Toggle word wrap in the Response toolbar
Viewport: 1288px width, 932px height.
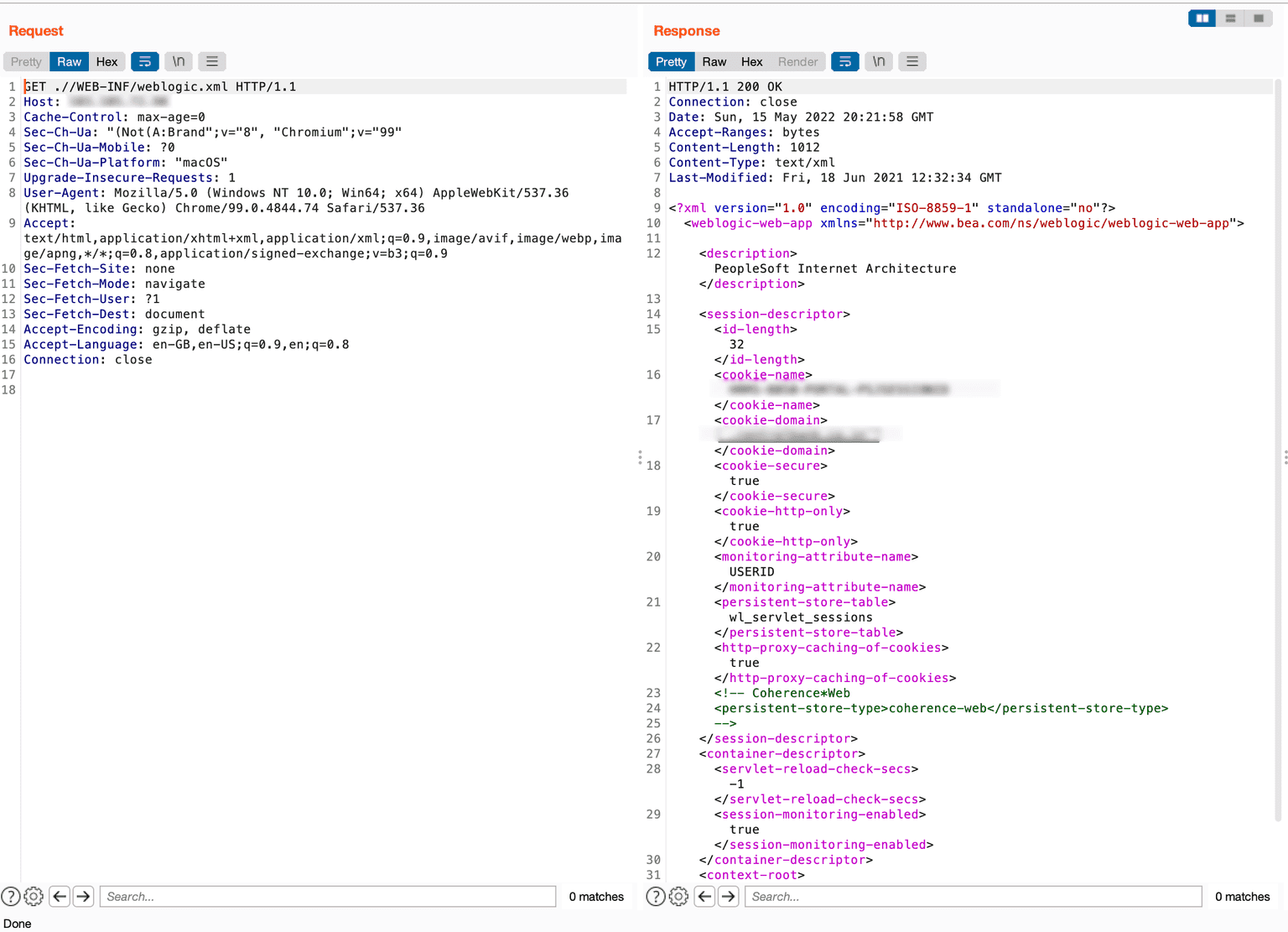coord(844,61)
